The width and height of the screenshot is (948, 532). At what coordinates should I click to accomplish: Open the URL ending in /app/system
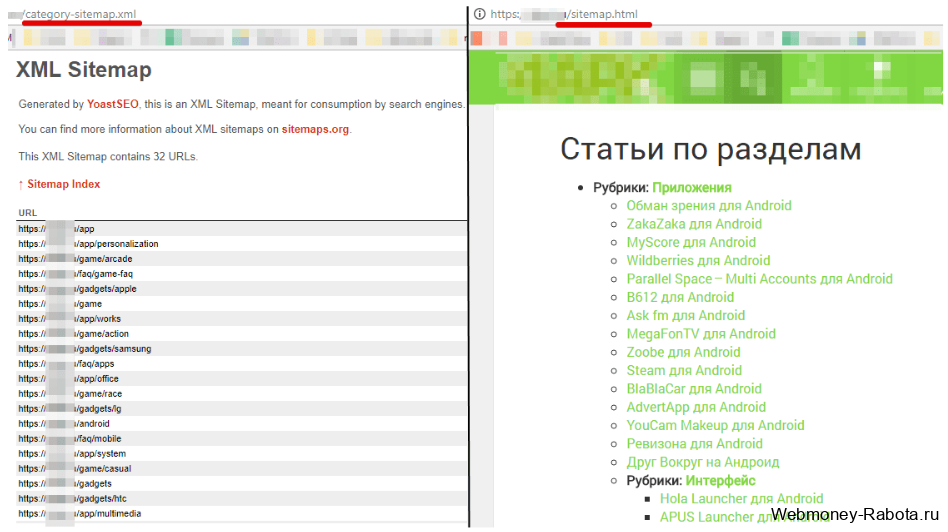point(73,453)
